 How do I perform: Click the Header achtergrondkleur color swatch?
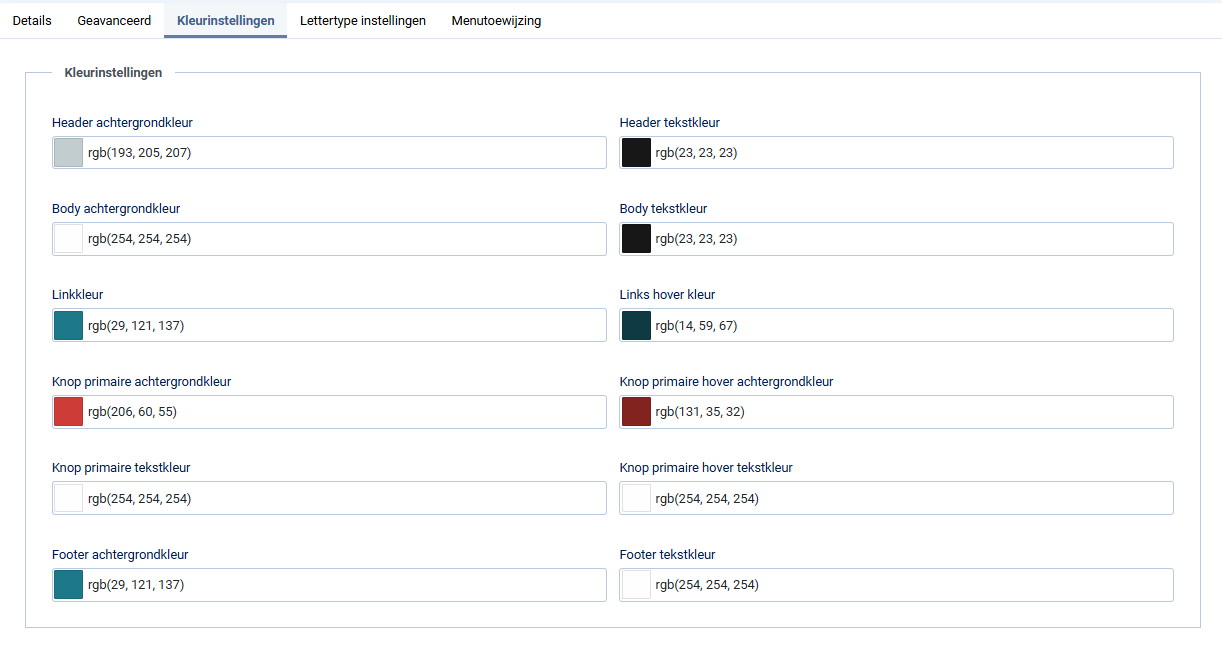tap(67, 152)
